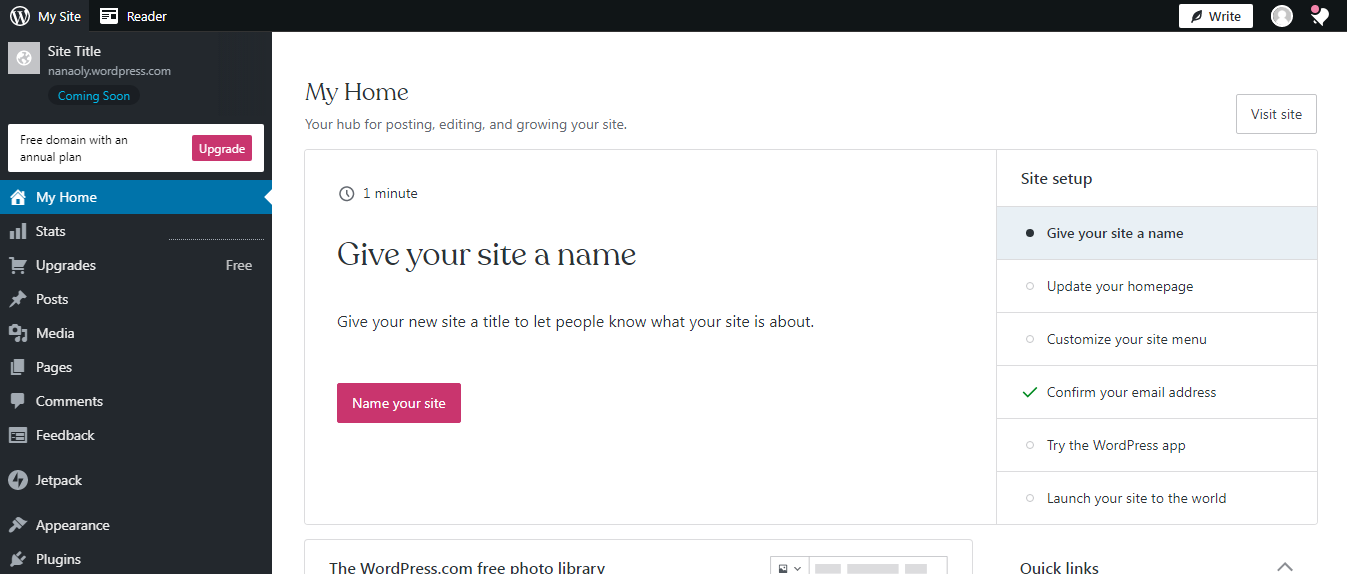Select the Customize your site menu step
Viewport: 1347px width, 574px height.
(1126, 339)
